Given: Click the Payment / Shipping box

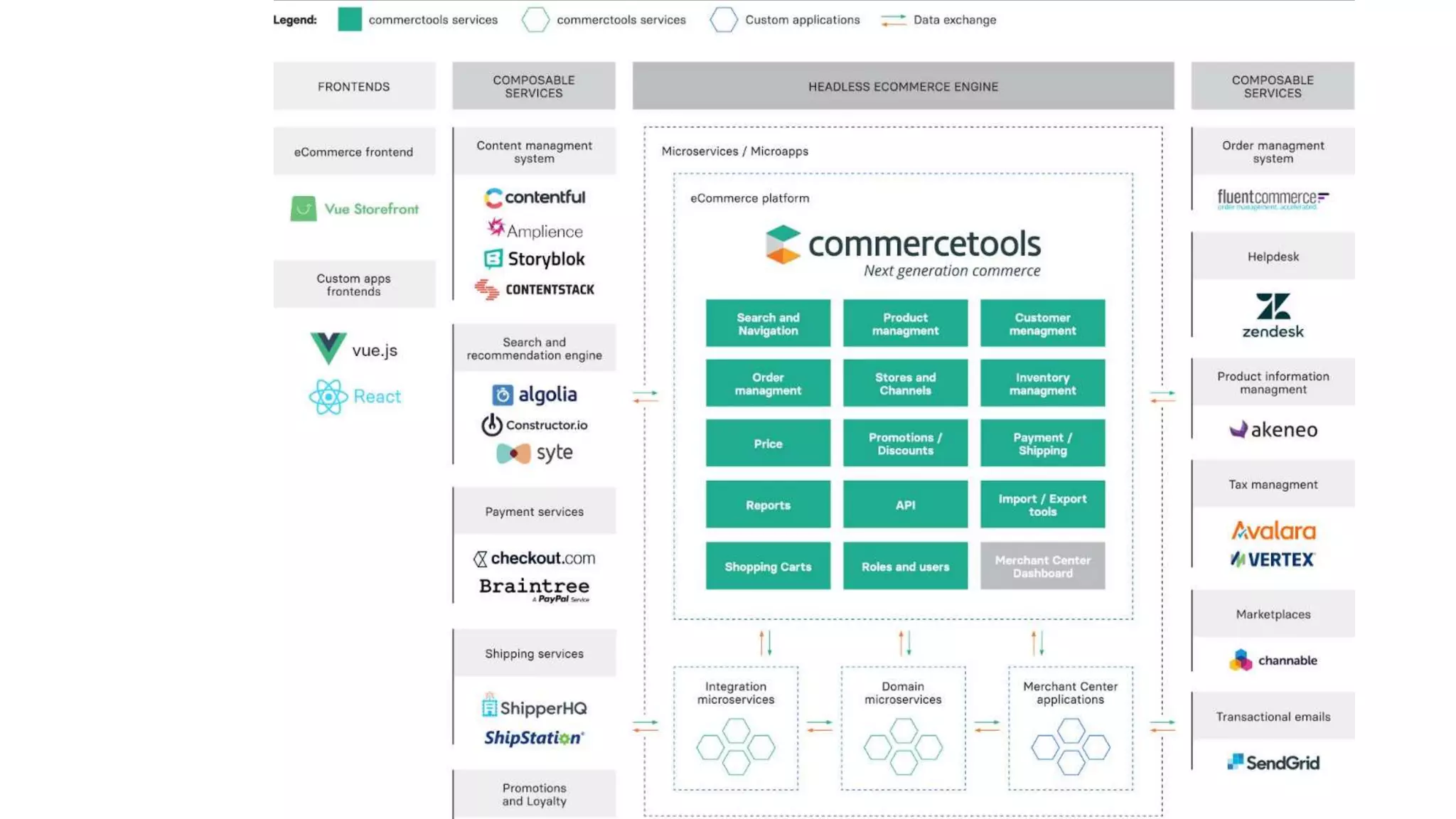Looking at the screenshot, I should coord(1042,444).
